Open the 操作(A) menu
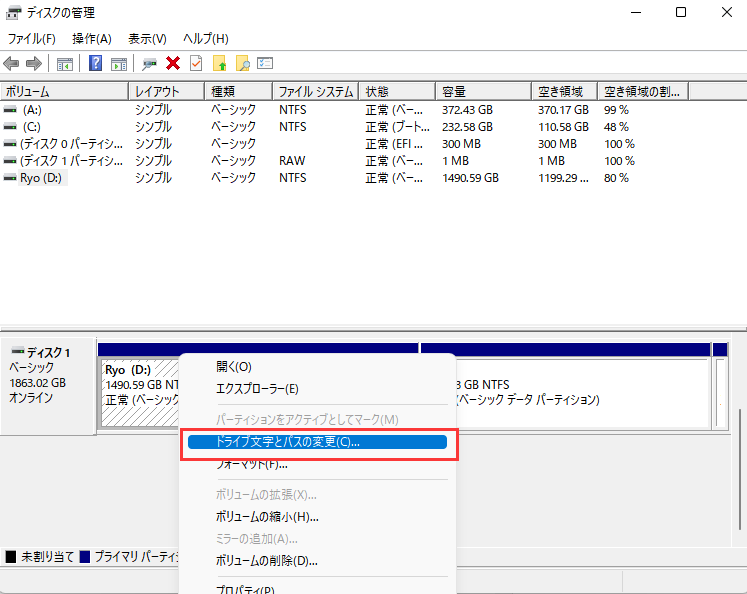This screenshot has width=747, height=594. pos(92,38)
